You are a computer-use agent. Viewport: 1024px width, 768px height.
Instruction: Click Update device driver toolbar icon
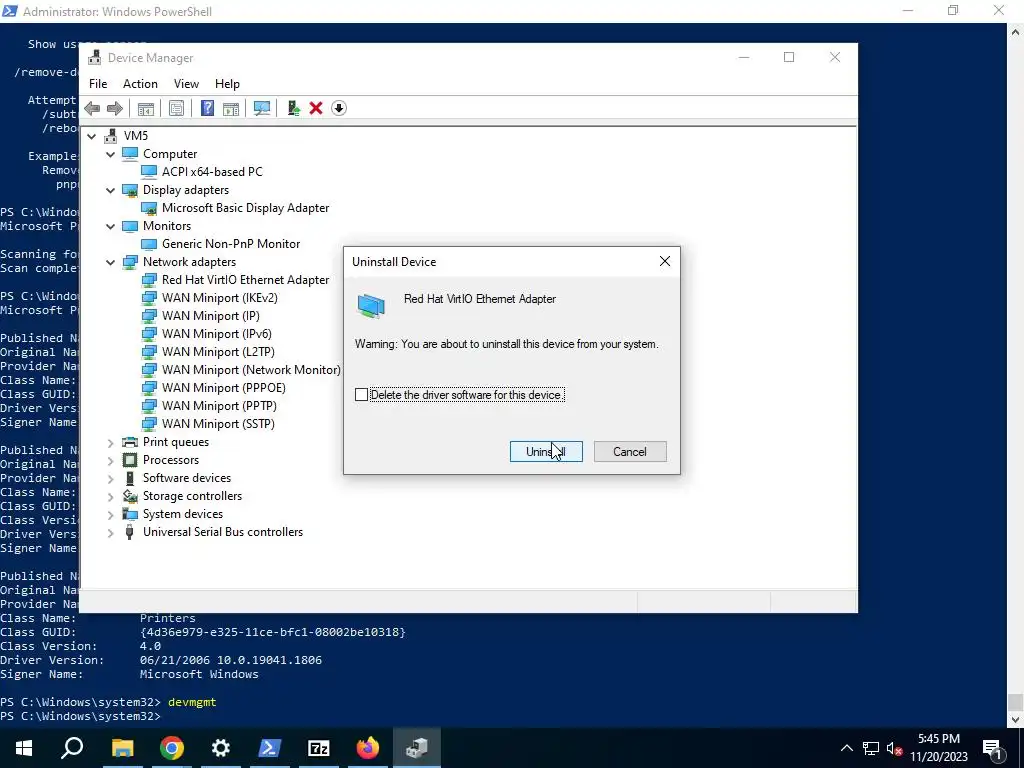pyautogui.click(x=293, y=108)
